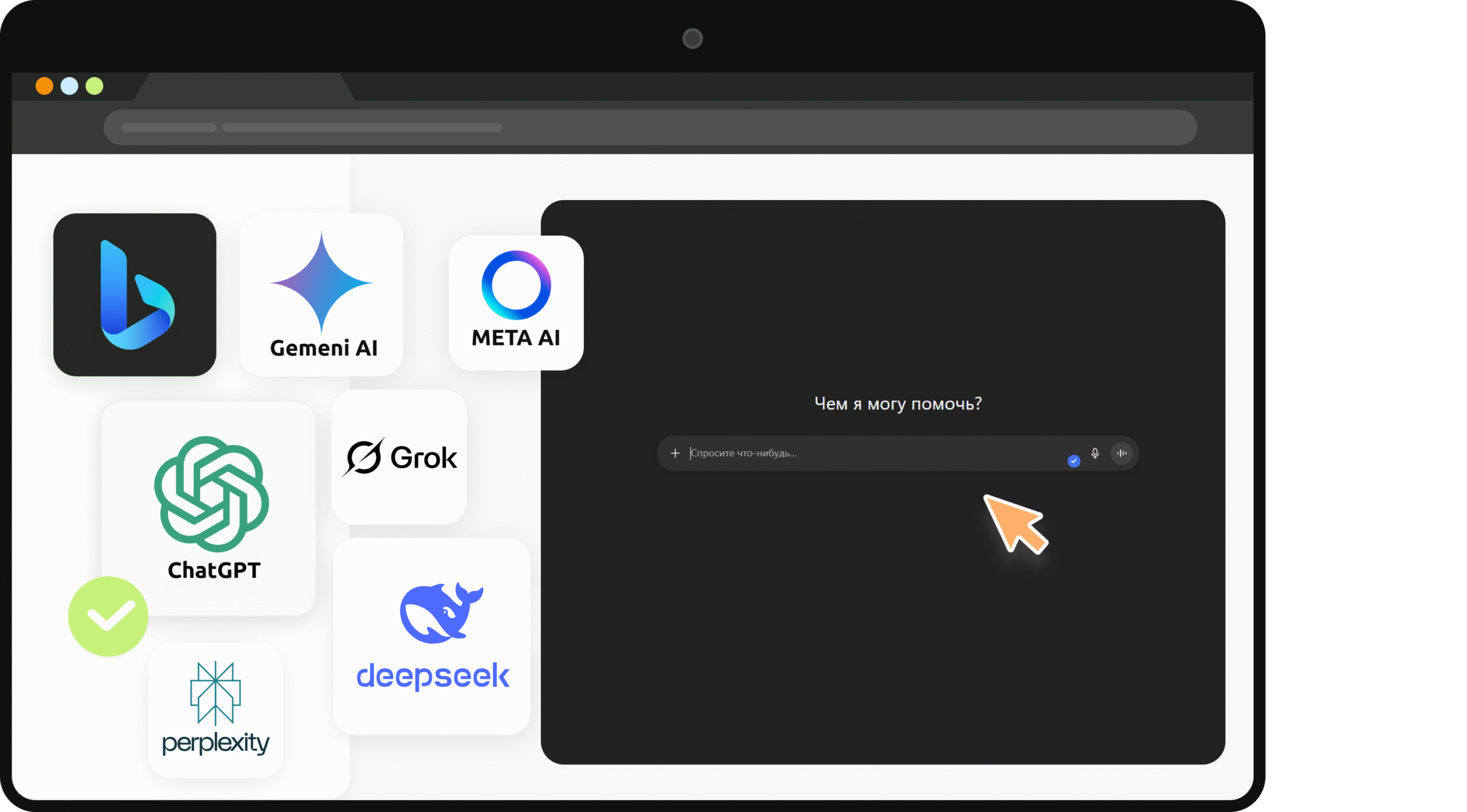Click the Grok logo card
Viewport: 1467px width, 812px height.
[x=399, y=457]
